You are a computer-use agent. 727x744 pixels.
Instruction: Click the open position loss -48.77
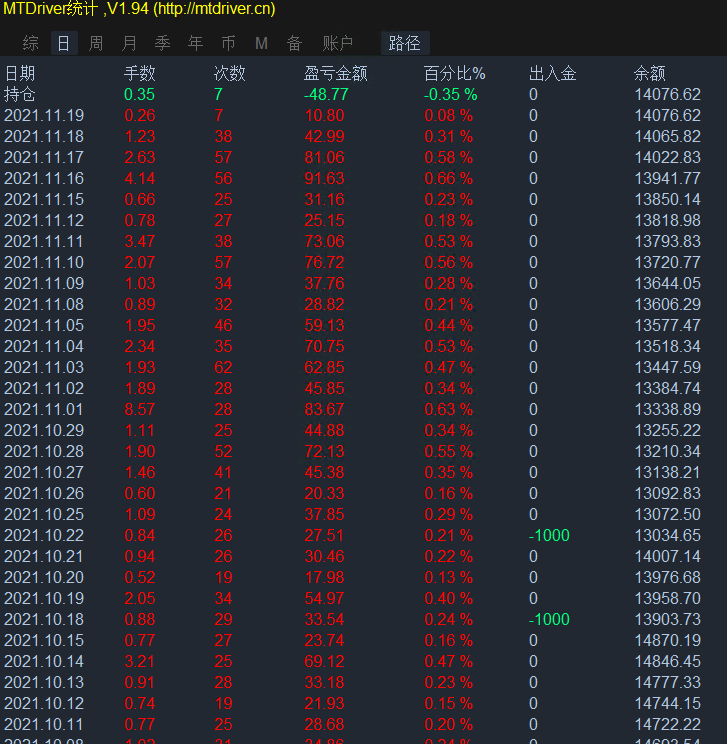[326, 94]
